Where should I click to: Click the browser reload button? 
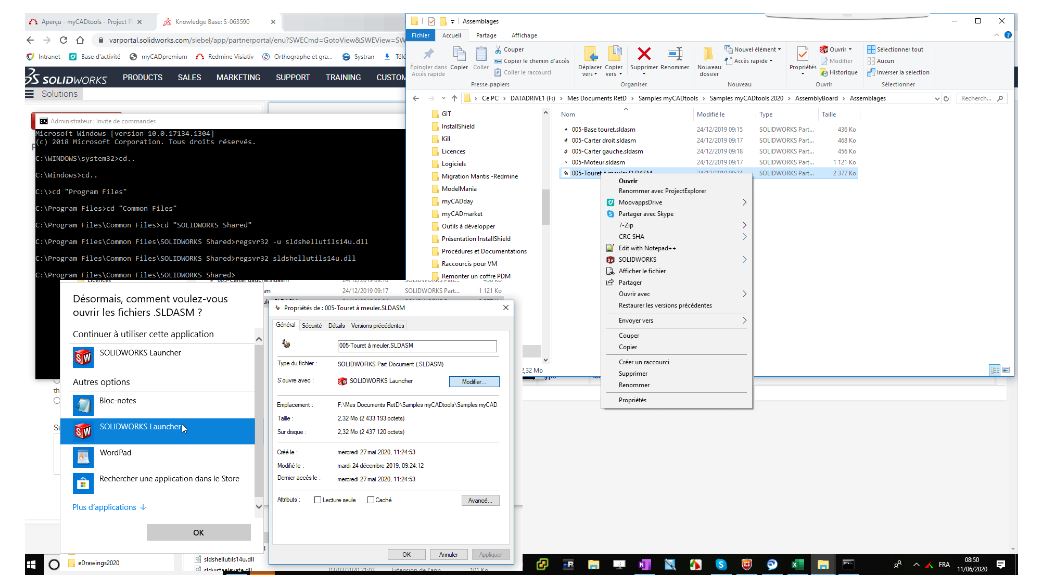click(63, 40)
